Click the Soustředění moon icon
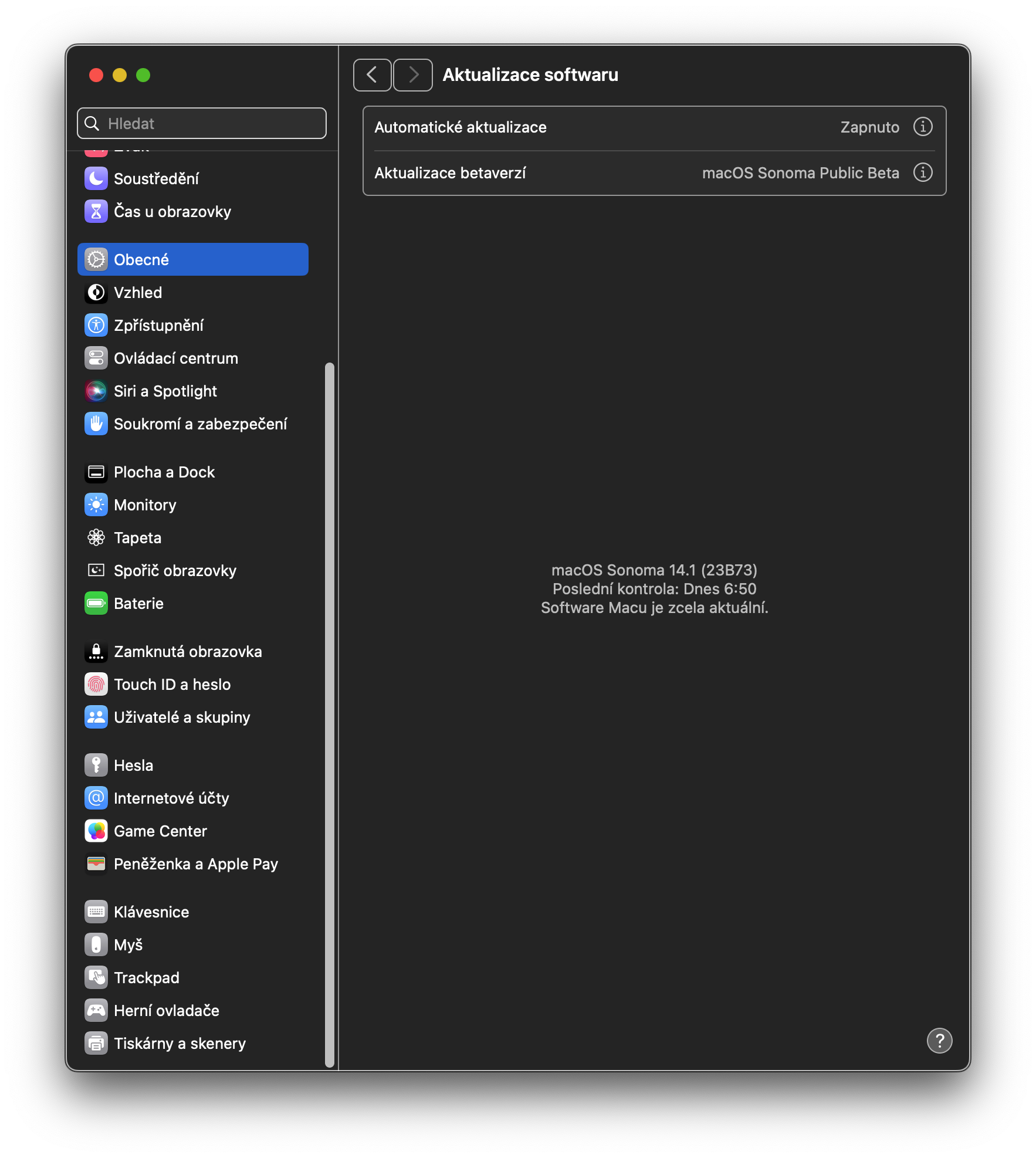1036x1158 pixels. pos(96,178)
